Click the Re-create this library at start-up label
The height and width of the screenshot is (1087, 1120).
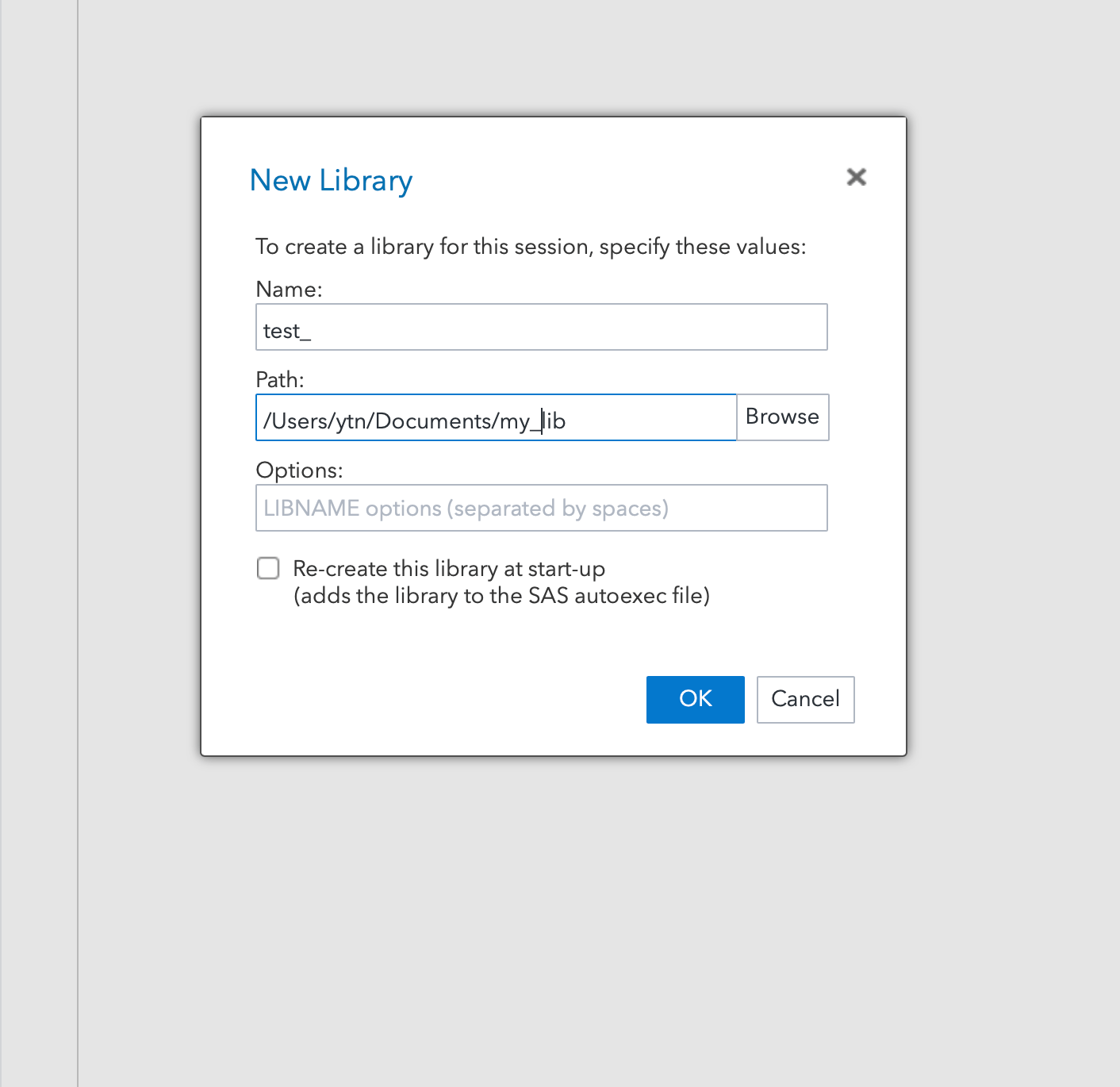449,569
